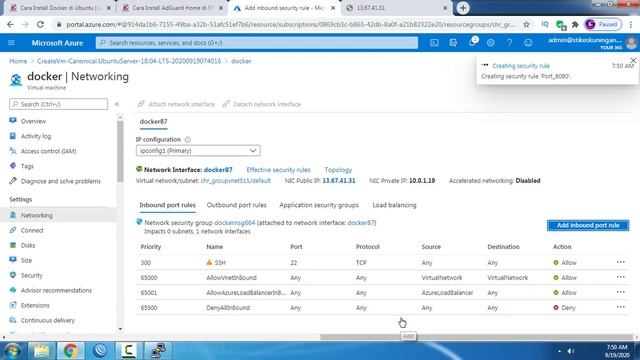The height and width of the screenshot is (360, 640).
Task: Click NIC Public IP 13.67.41.31
Action: point(339,181)
